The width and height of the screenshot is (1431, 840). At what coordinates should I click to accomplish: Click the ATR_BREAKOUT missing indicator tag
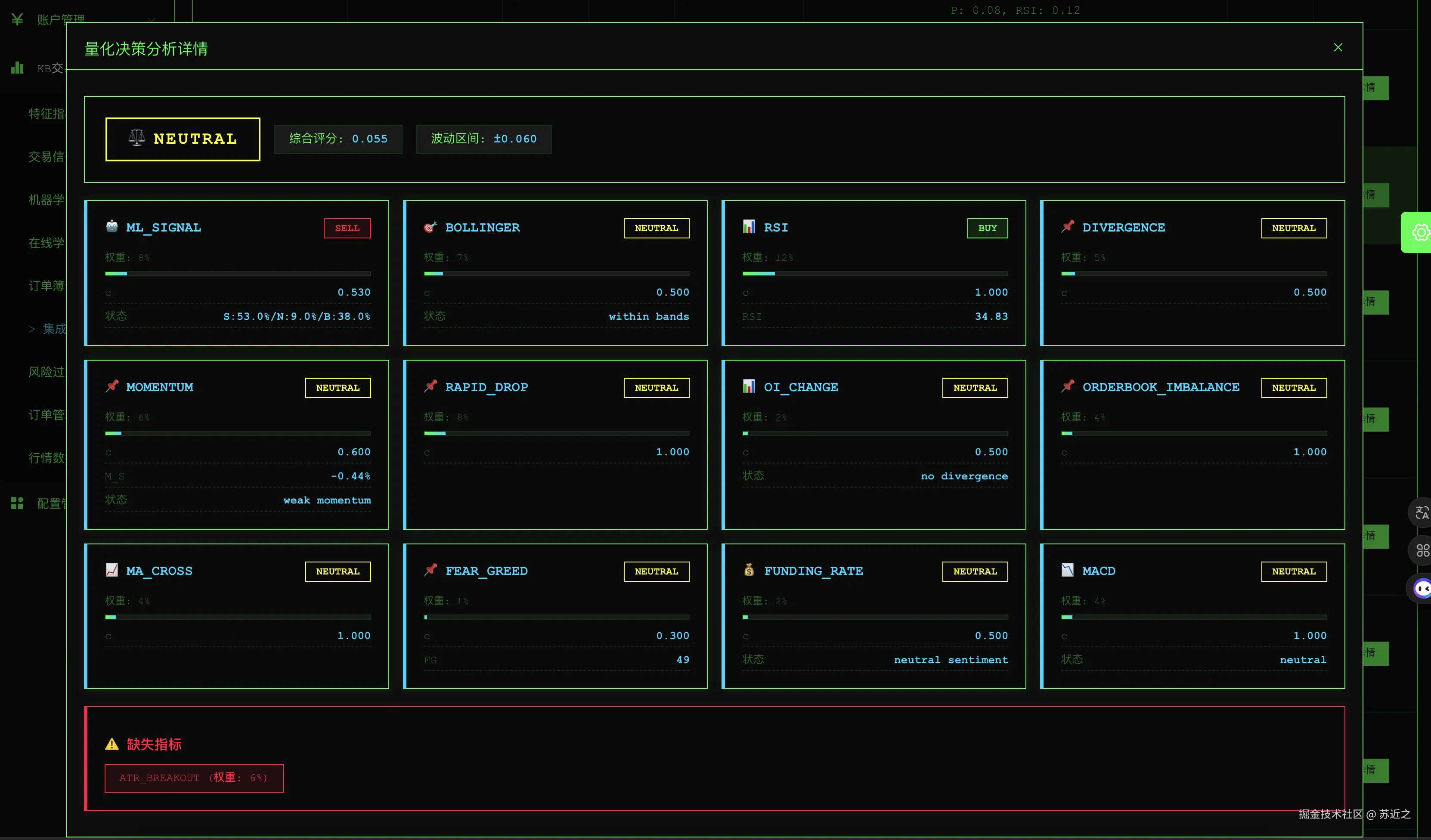pyautogui.click(x=194, y=778)
